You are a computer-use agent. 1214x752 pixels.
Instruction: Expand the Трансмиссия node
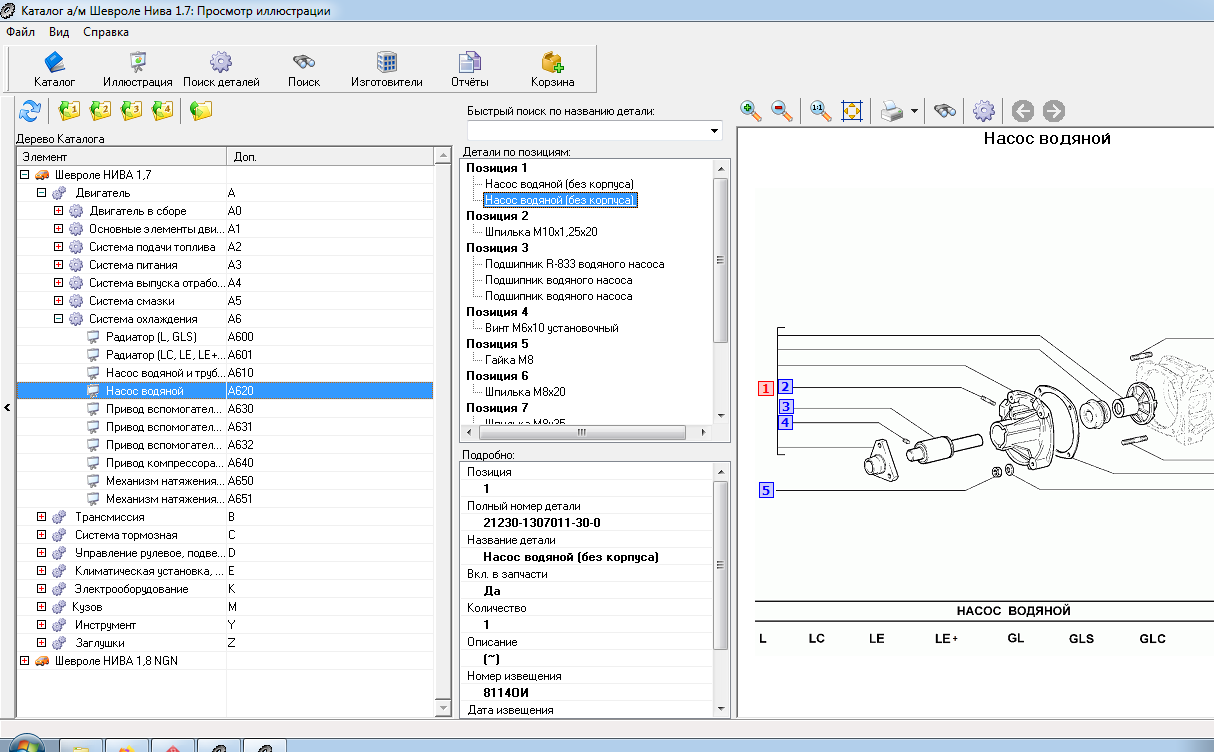click(41, 517)
